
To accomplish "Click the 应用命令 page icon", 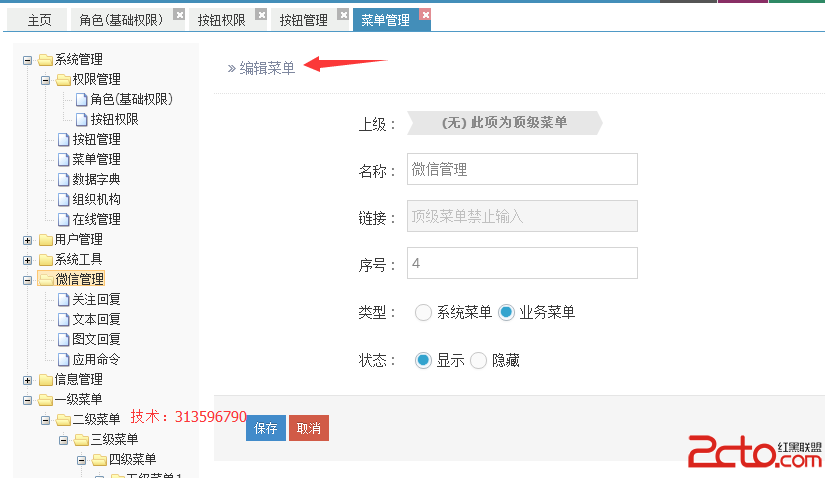I will tap(64, 360).
